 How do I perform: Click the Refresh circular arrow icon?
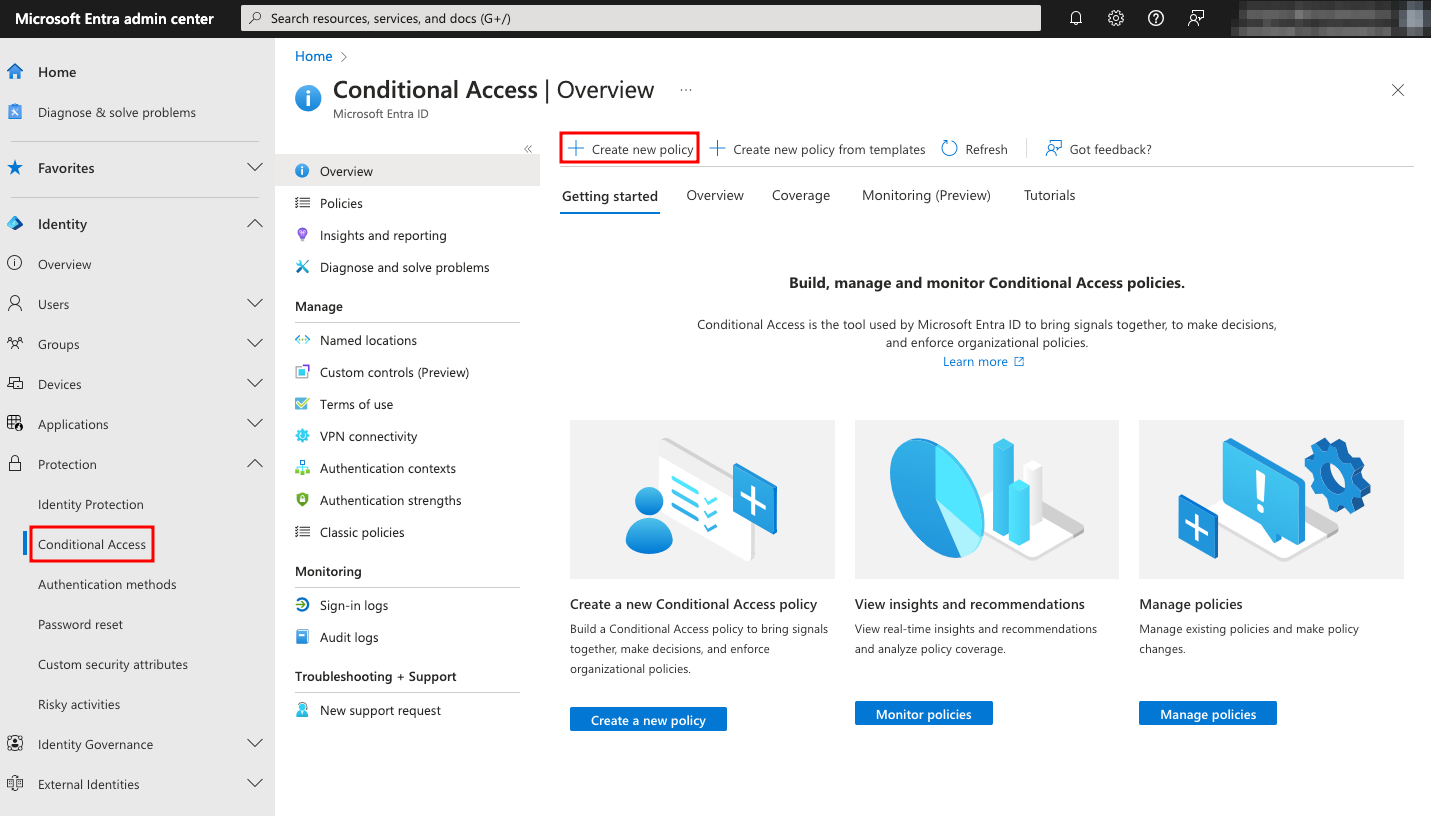coord(949,149)
